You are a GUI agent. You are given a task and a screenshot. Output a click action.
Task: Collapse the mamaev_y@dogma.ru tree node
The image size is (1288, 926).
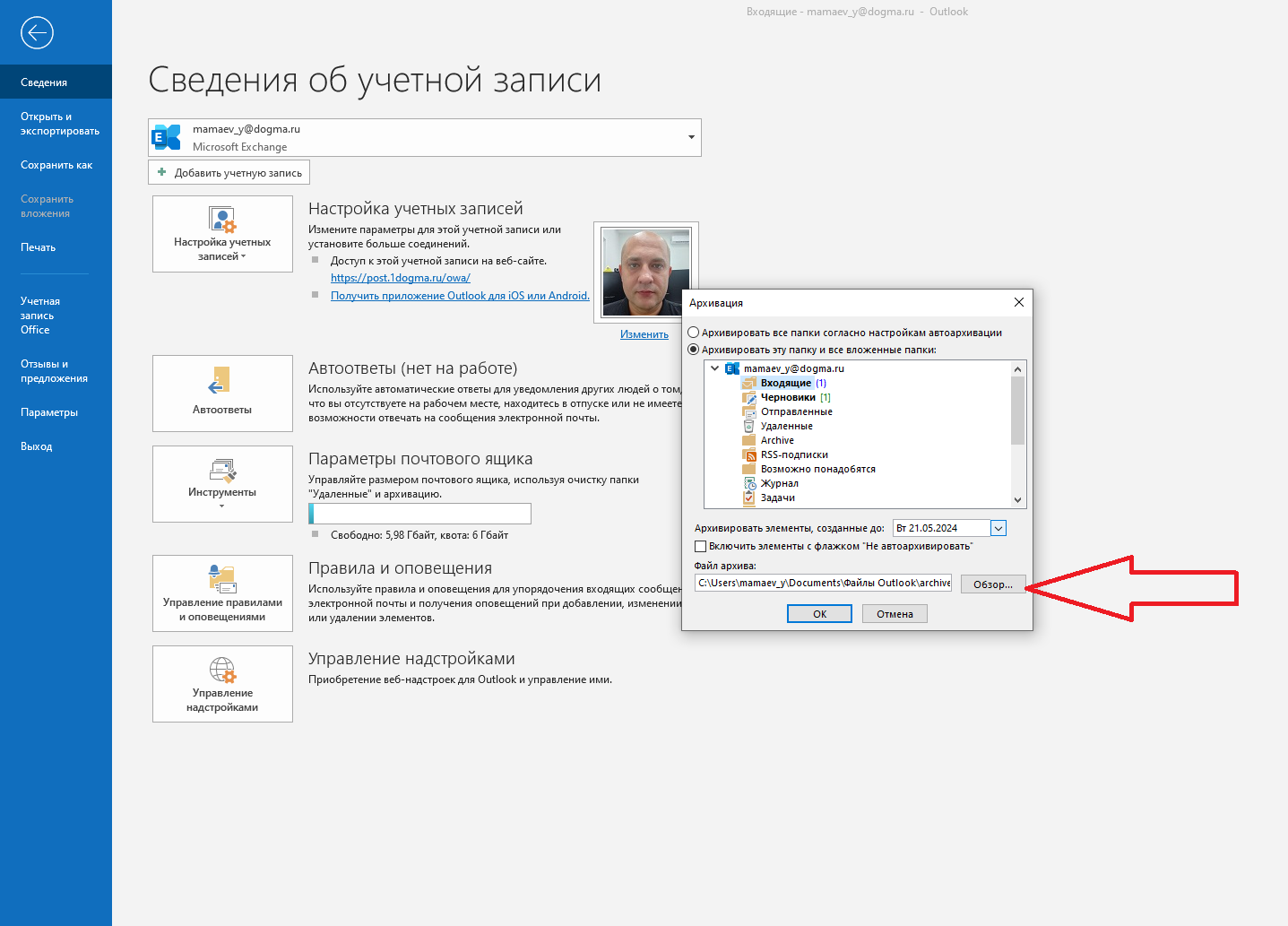pyautogui.click(x=714, y=368)
